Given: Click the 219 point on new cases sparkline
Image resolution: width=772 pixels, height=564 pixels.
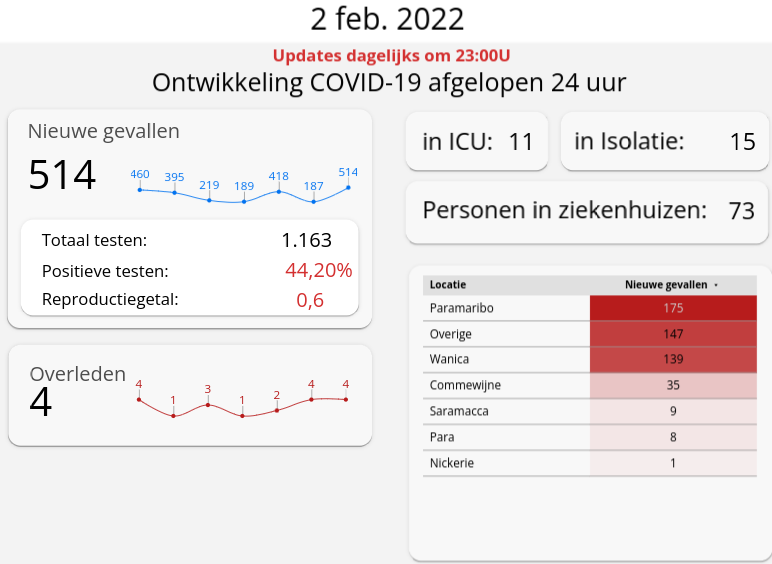Looking at the screenshot, I should click(x=209, y=200).
